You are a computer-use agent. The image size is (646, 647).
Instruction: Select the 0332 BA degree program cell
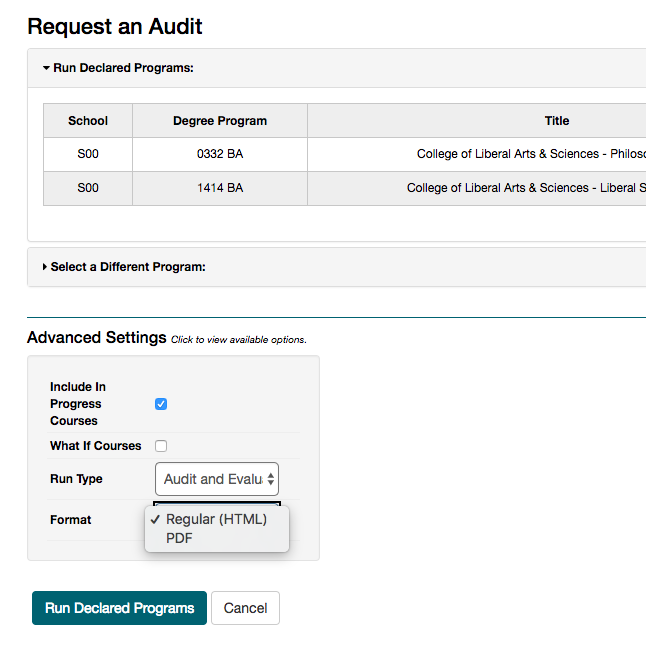220,154
